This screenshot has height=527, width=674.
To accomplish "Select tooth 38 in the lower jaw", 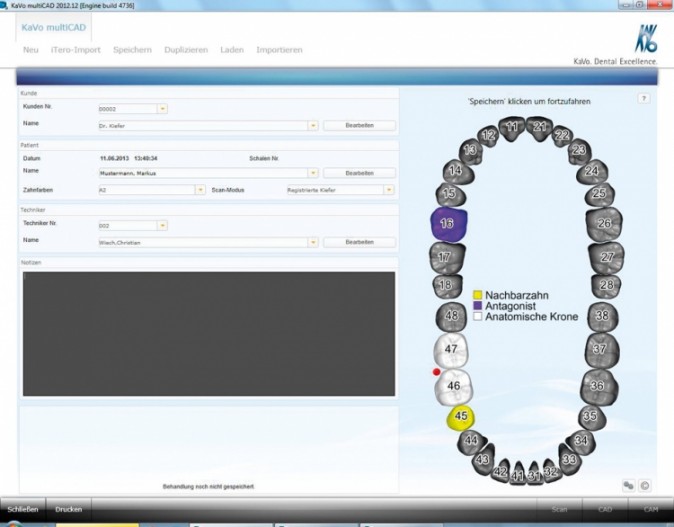I will click(602, 316).
